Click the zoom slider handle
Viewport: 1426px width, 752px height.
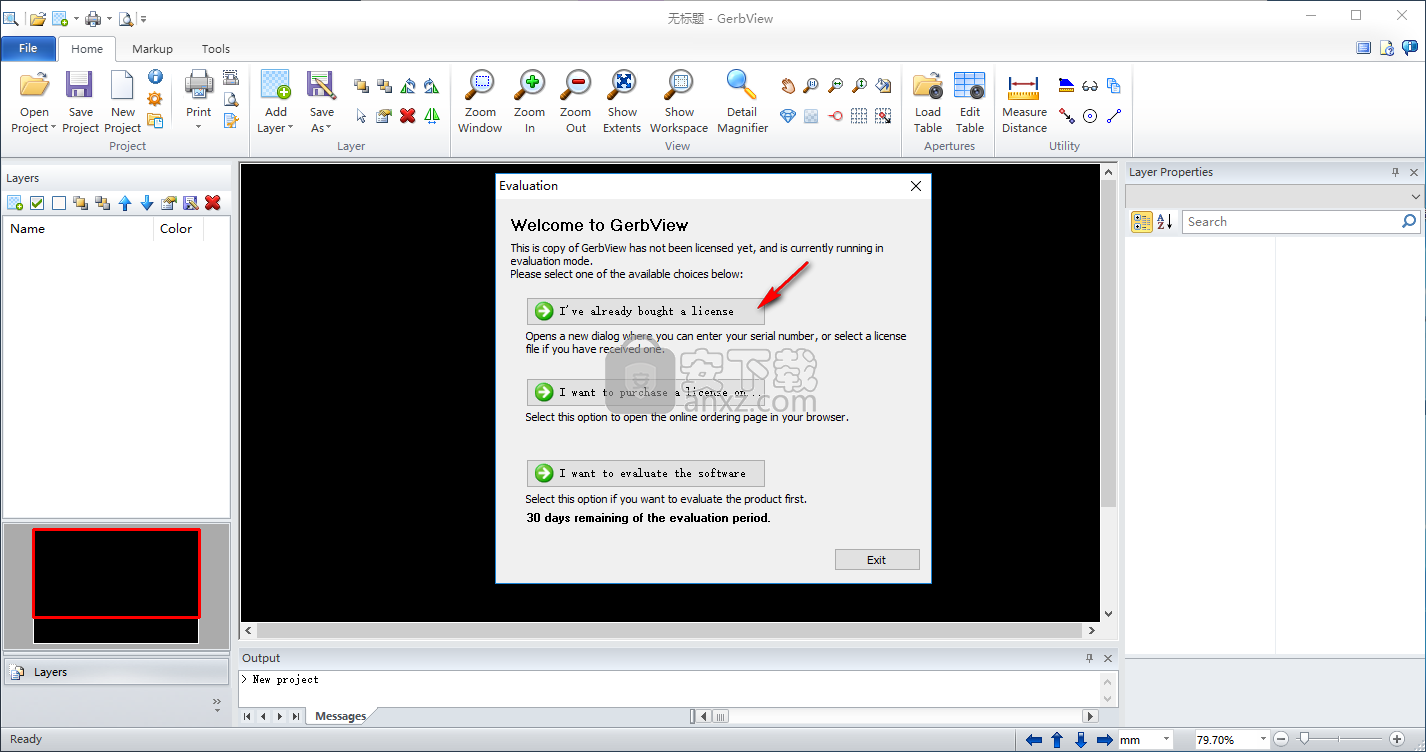click(x=1303, y=739)
